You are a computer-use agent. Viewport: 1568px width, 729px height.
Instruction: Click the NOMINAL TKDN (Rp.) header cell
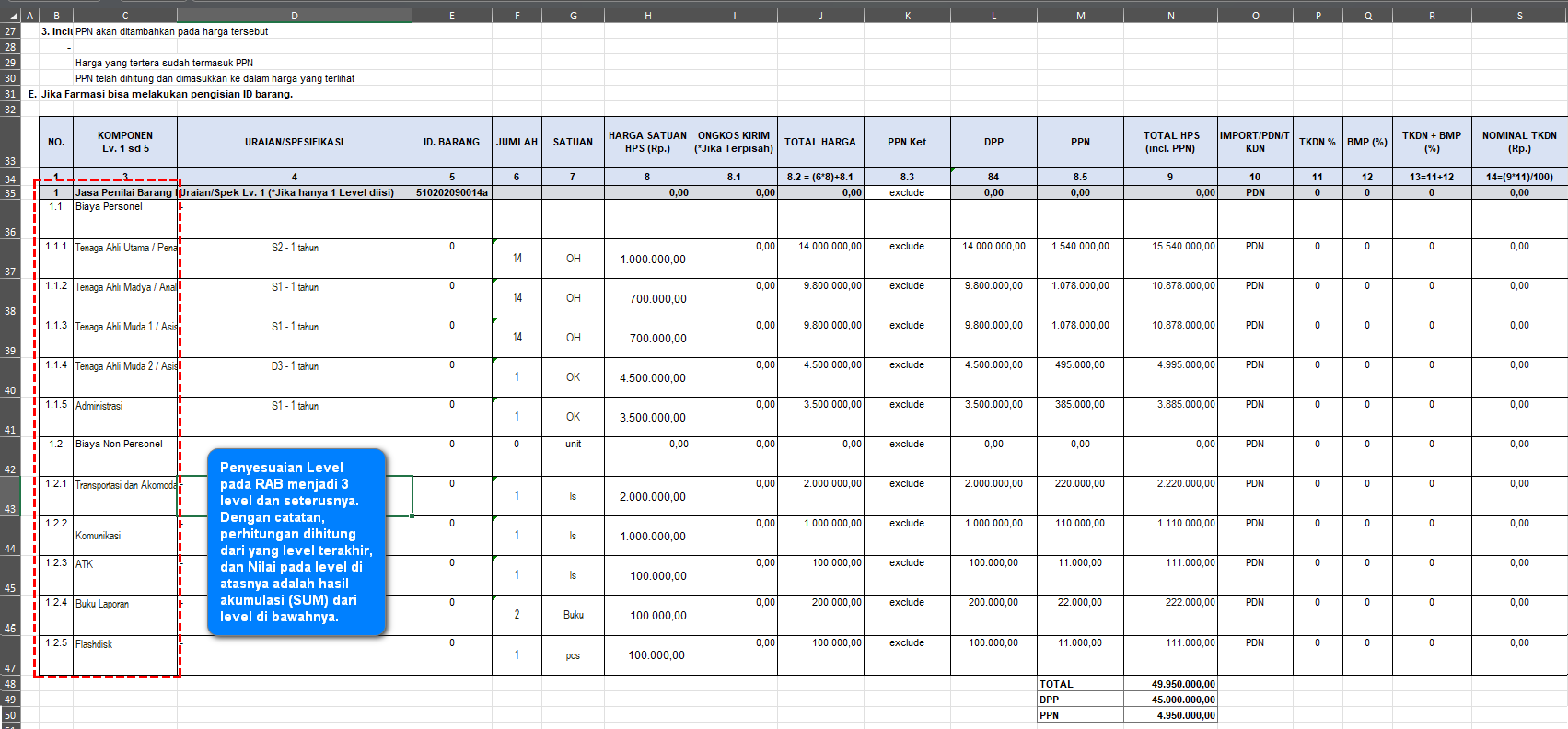point(1519,142)
